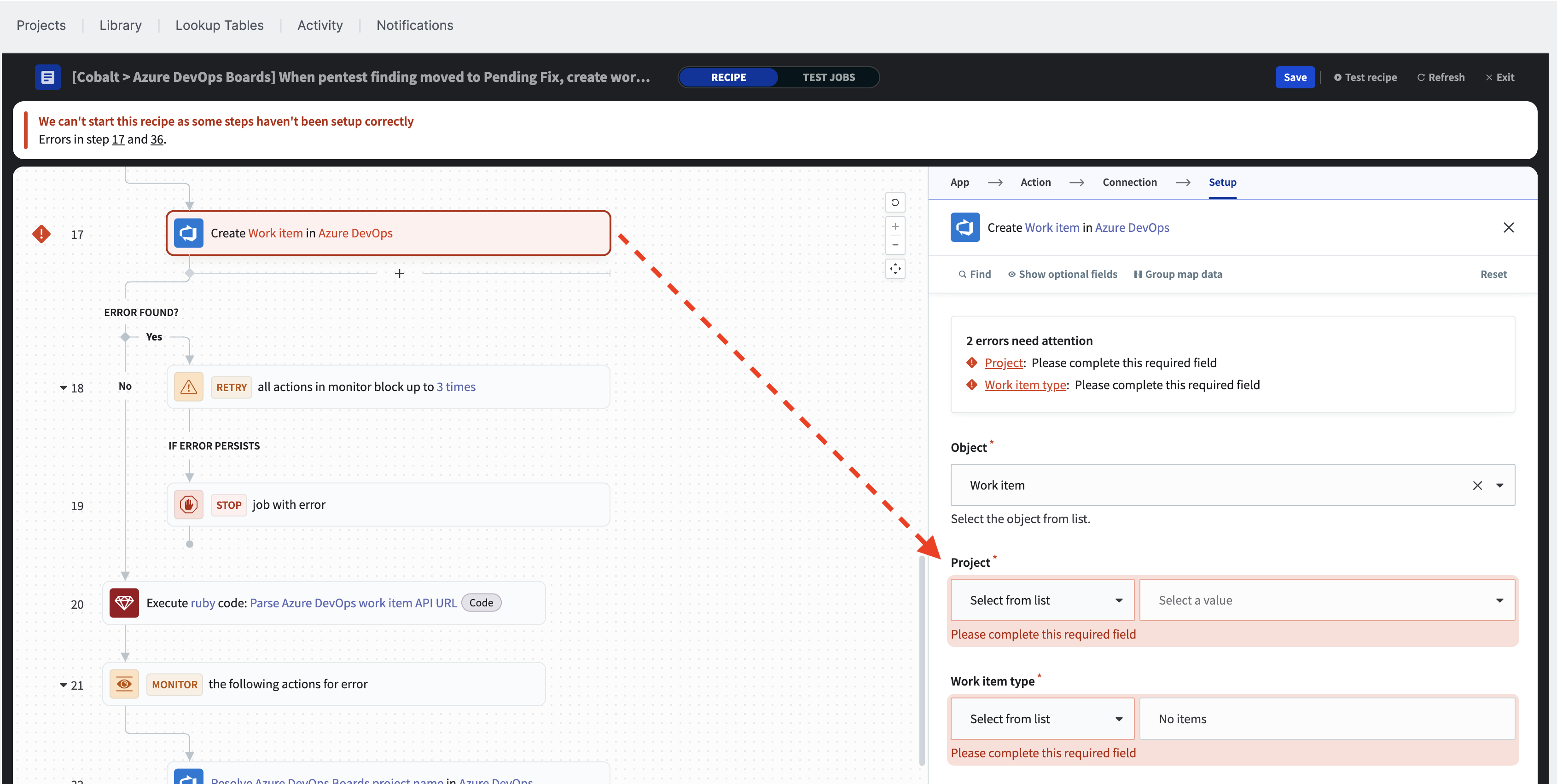The width and height of the screenshot is (1557, 784).
Task: Click the Azure DevOps icon on step 22
Action: pos(189,777)
